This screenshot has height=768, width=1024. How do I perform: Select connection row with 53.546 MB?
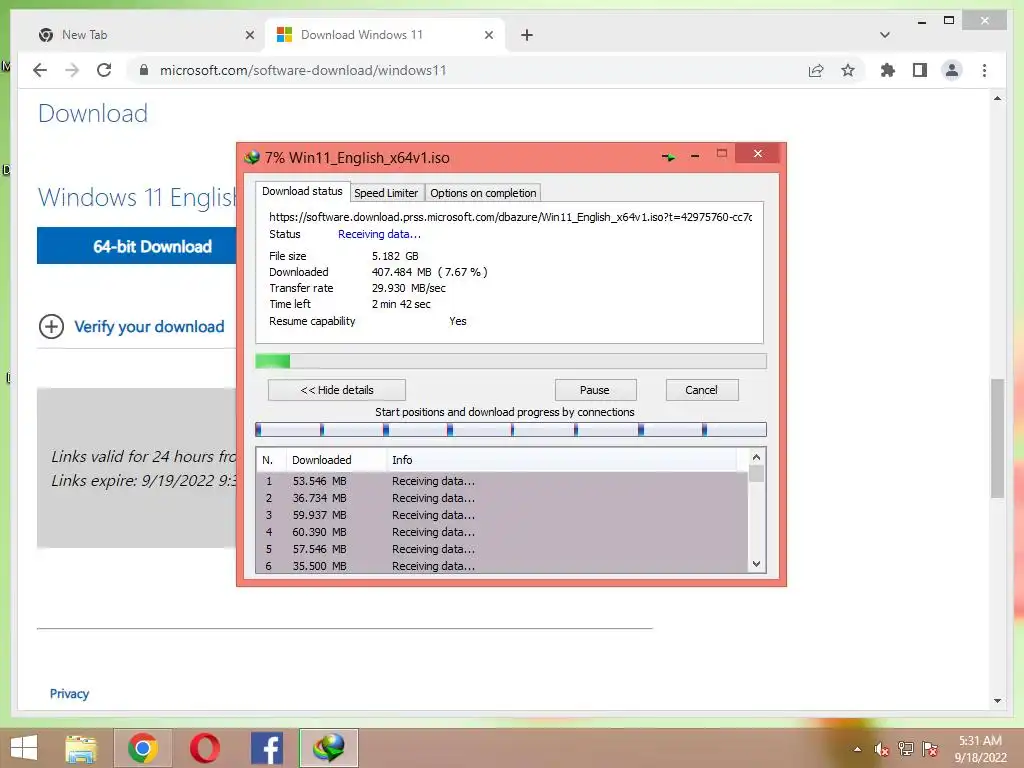coord(502,481)
